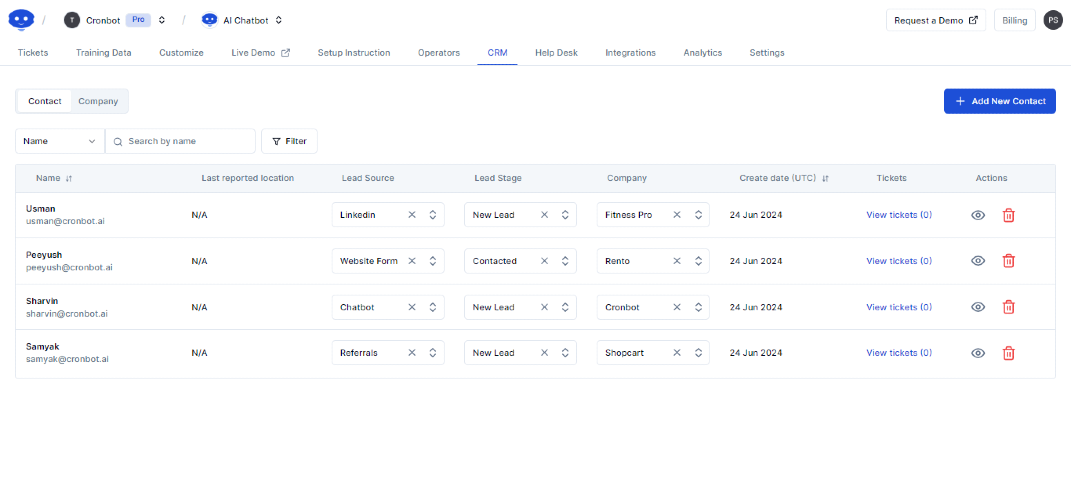The width and height of the screenshot is (1071, 500).
Task: Clear the Chatbot lead source value
Action: pyautogui.click(x=412, y=307)
